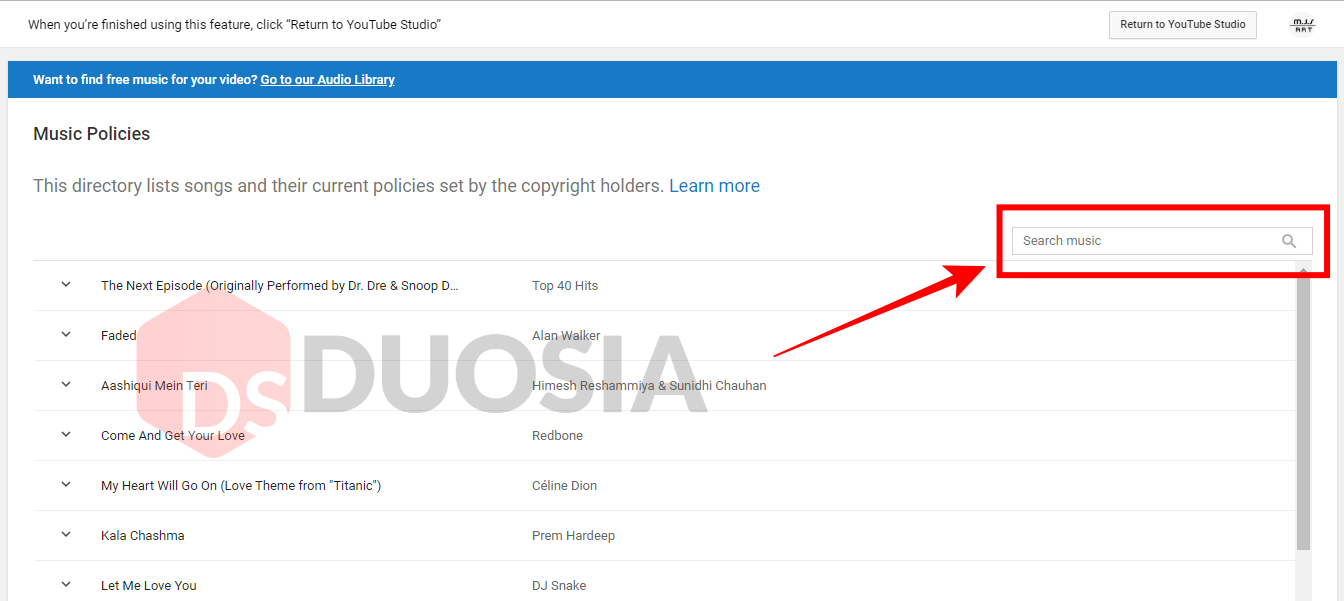The width and height of the screenshot is (1344, 601).
Task: Click Return to YouTube Studio button
Action: pyautogui.click(x=1182, y=25)
